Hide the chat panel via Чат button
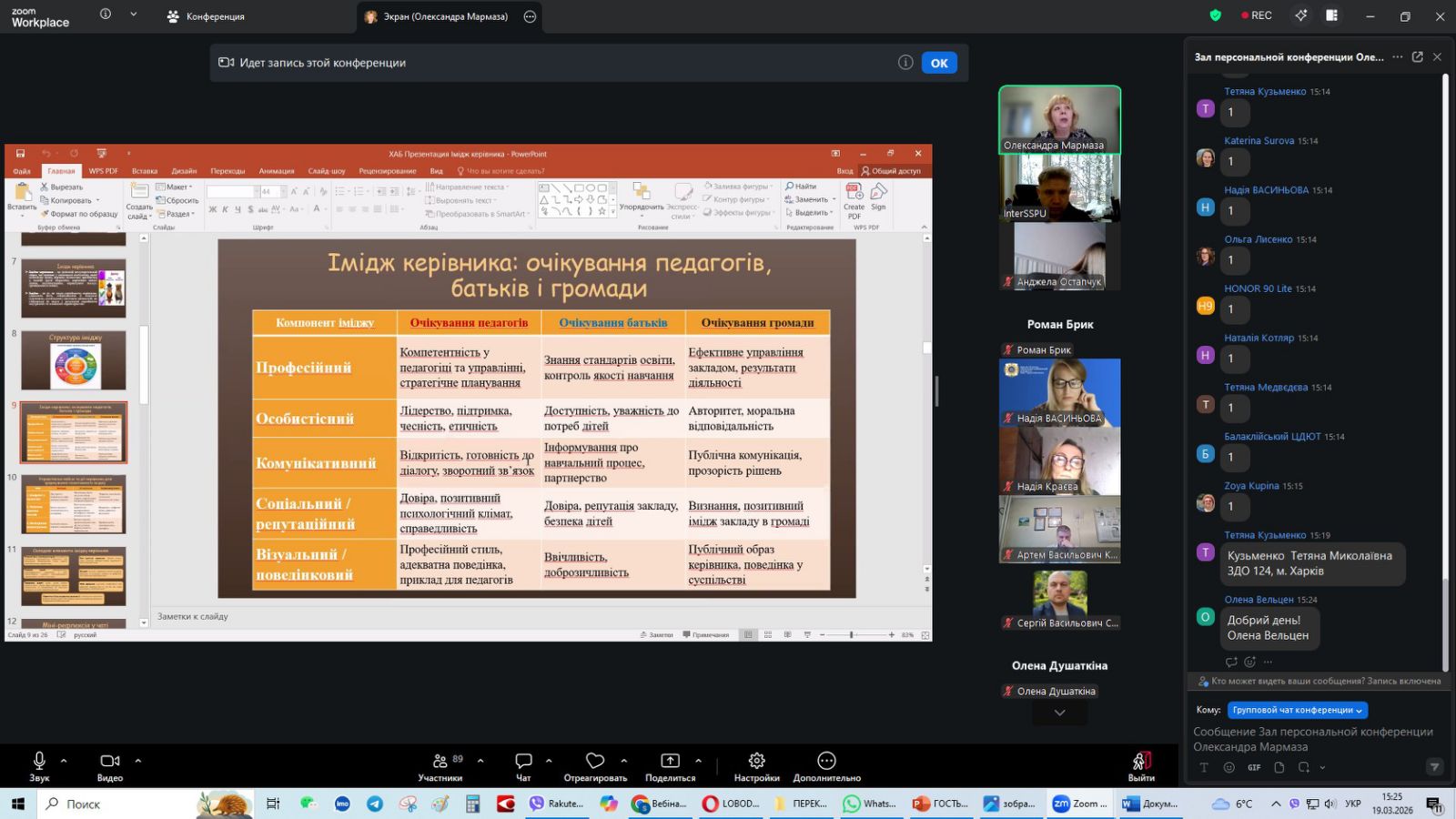The image size is (1456, 819). tap(523, 765)
